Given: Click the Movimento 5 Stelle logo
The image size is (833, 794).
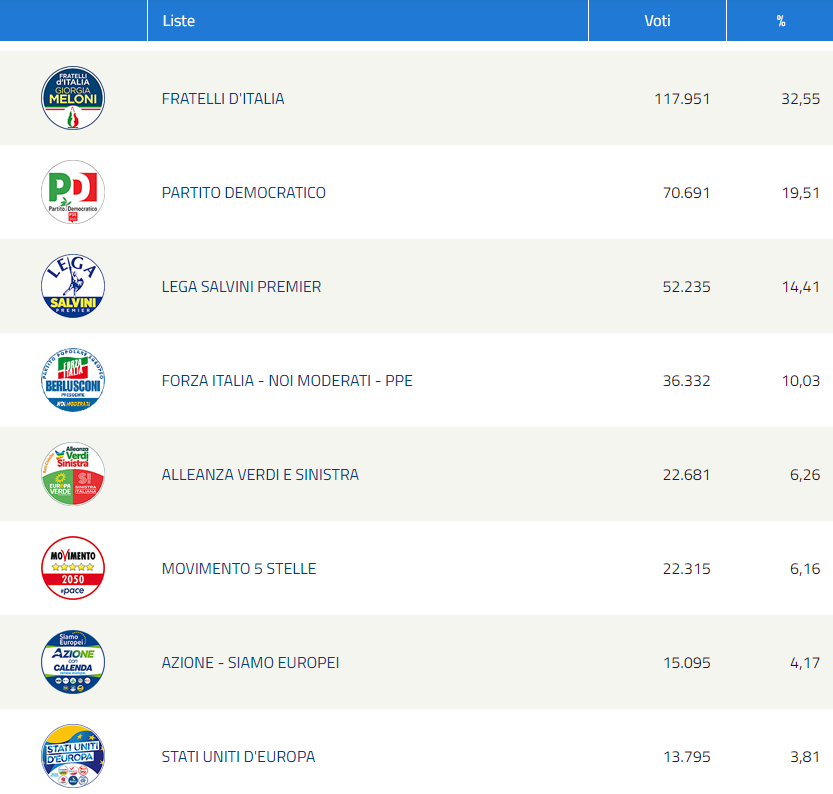Looking at the screenshot, I should 73,569.
